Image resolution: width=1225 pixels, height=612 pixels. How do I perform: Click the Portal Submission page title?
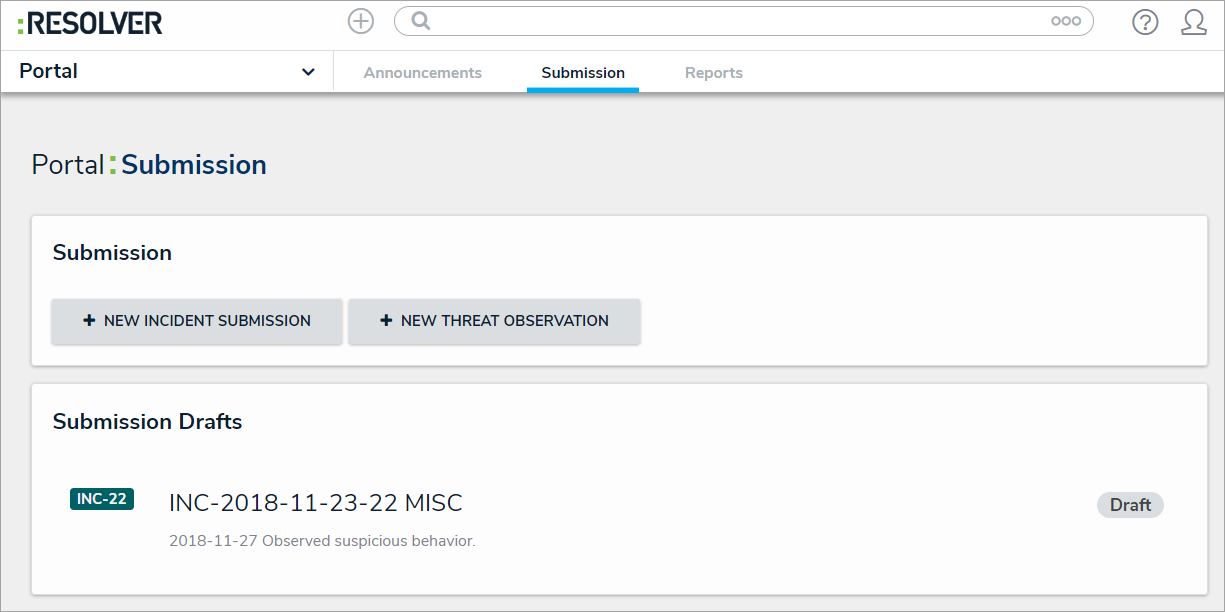tap(149, 165)
